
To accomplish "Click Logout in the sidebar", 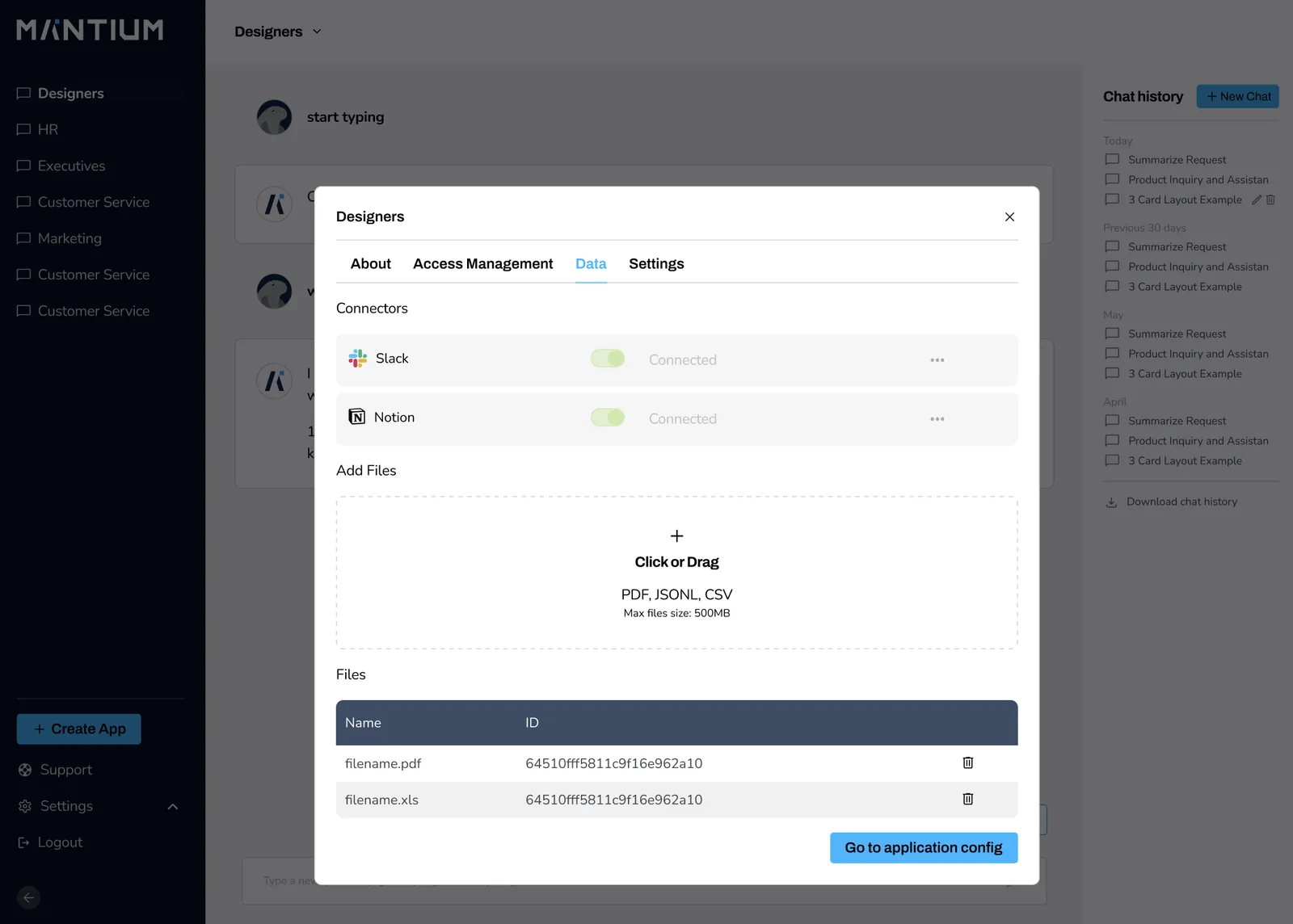I will tap(60, 842).
